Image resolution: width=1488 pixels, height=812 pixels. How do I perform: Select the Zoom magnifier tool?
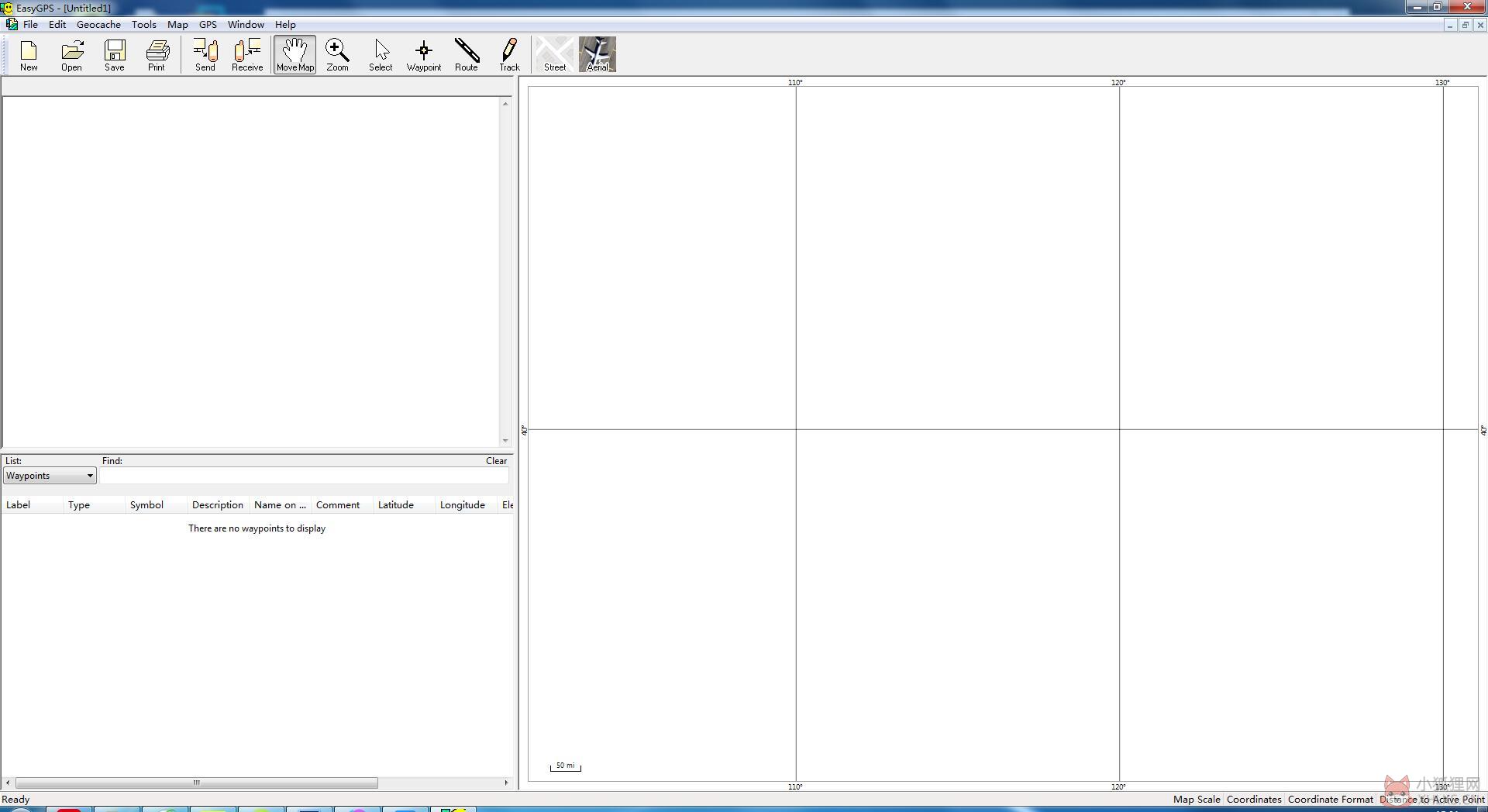tap(337, 54)
